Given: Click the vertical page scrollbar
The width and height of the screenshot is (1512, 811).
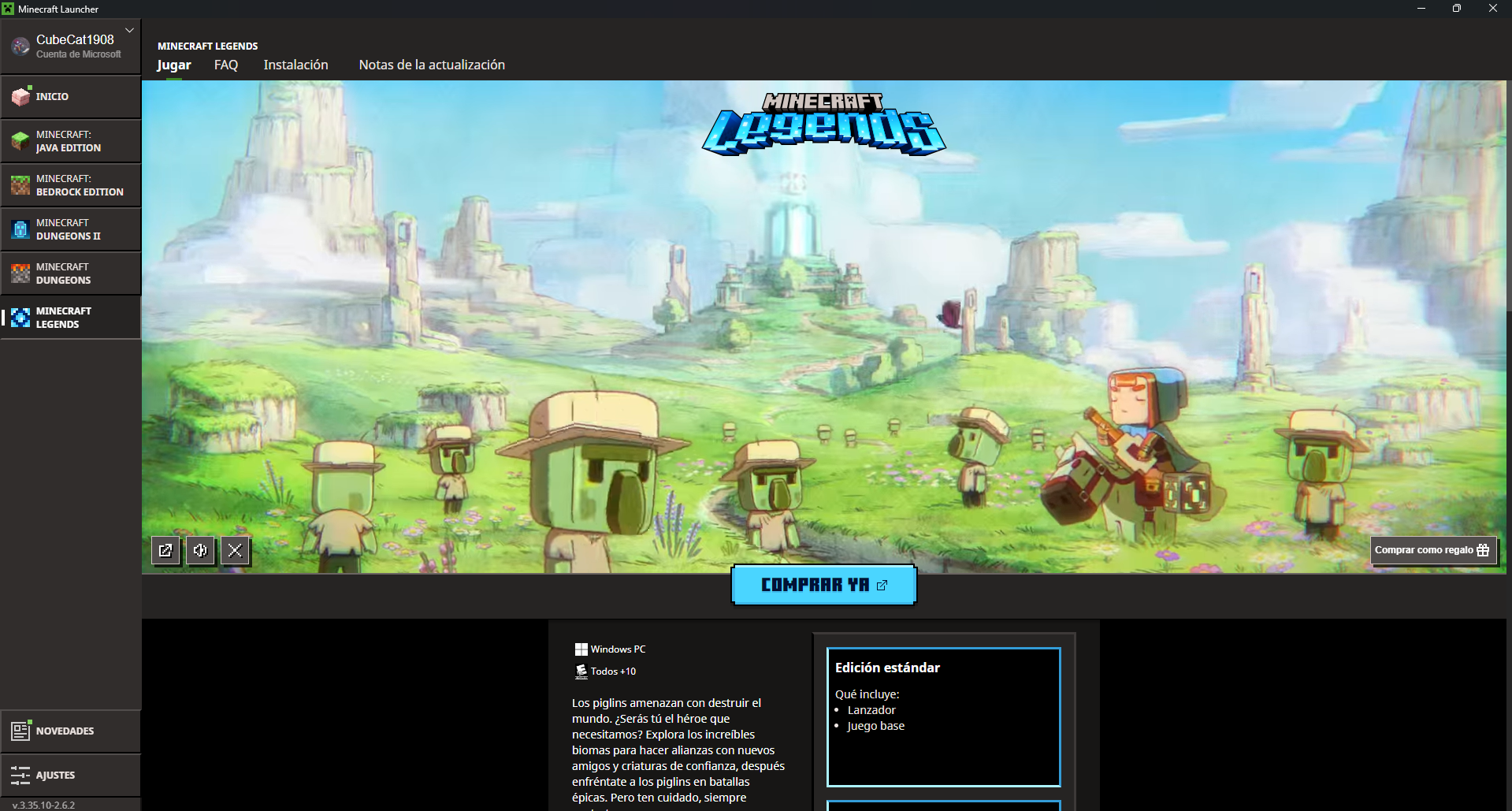Looking at the screenshot, I should click(x=1509, y=197).
